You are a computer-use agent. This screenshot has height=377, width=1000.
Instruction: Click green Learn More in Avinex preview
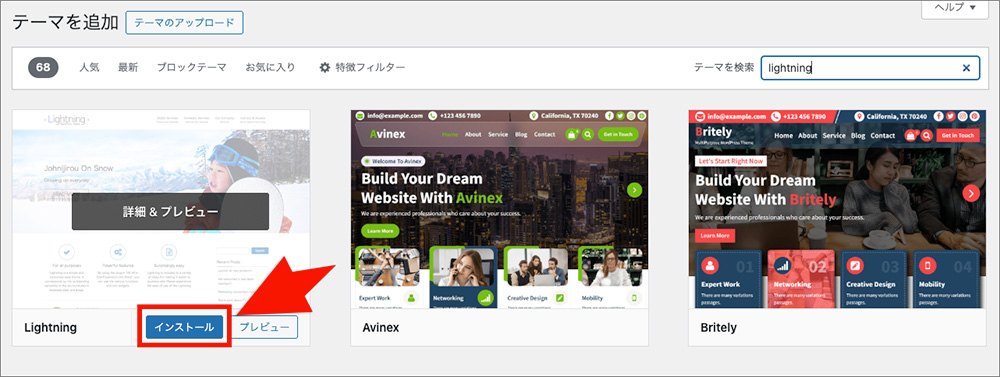(x=380, y=231)
